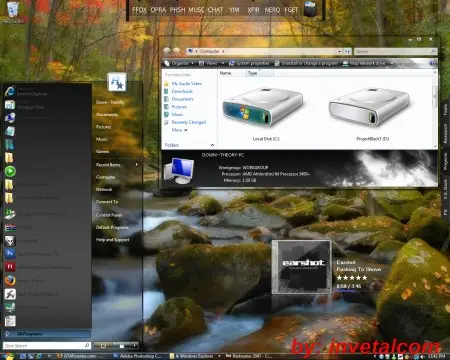Launch Photoshop from its Ps icon
This screenshot has width=450, height=360.
click(10, 253)
